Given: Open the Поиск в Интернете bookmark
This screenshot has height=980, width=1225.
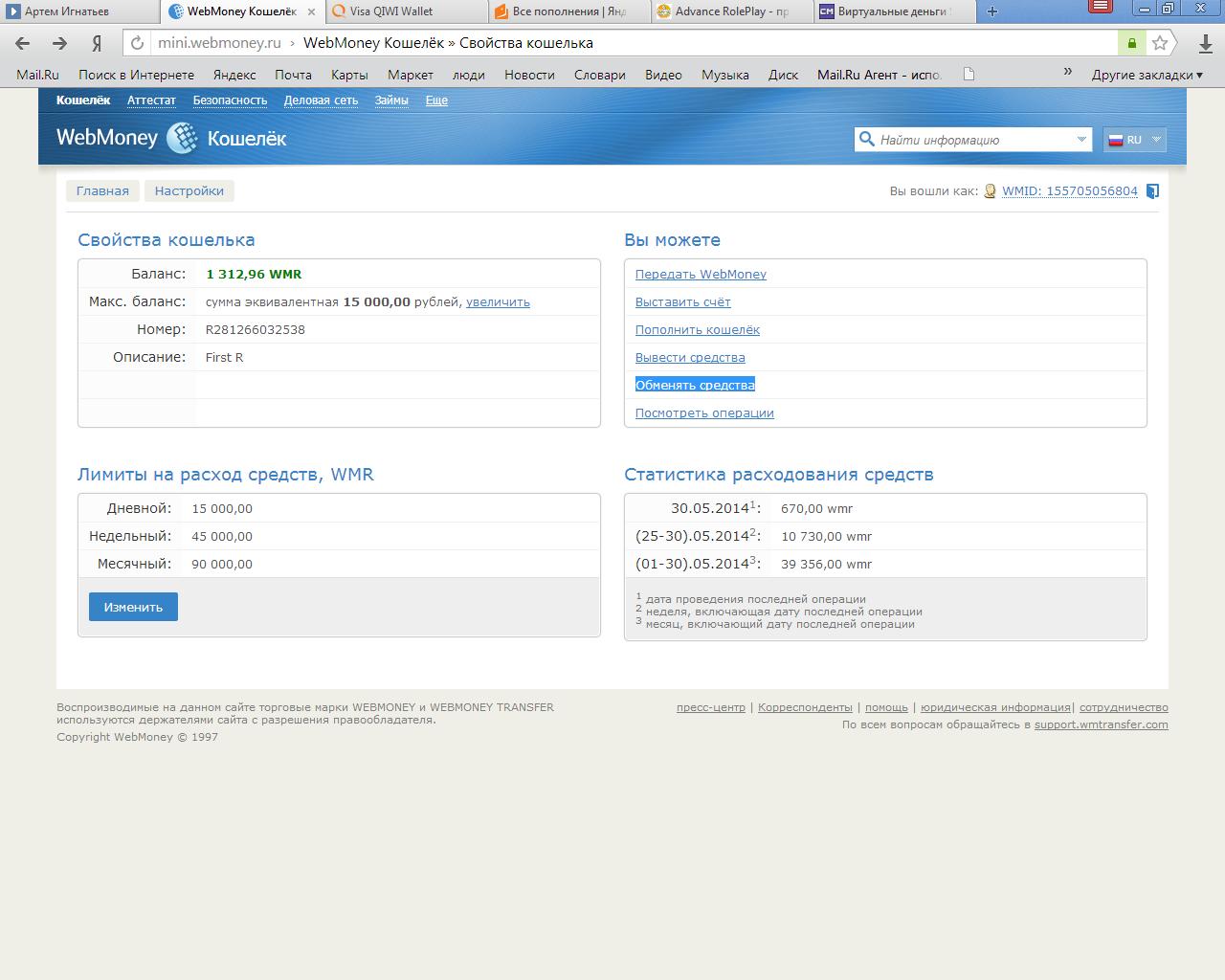Looking at the screenshot, I should pyautogui.click(x=136, y=75).
